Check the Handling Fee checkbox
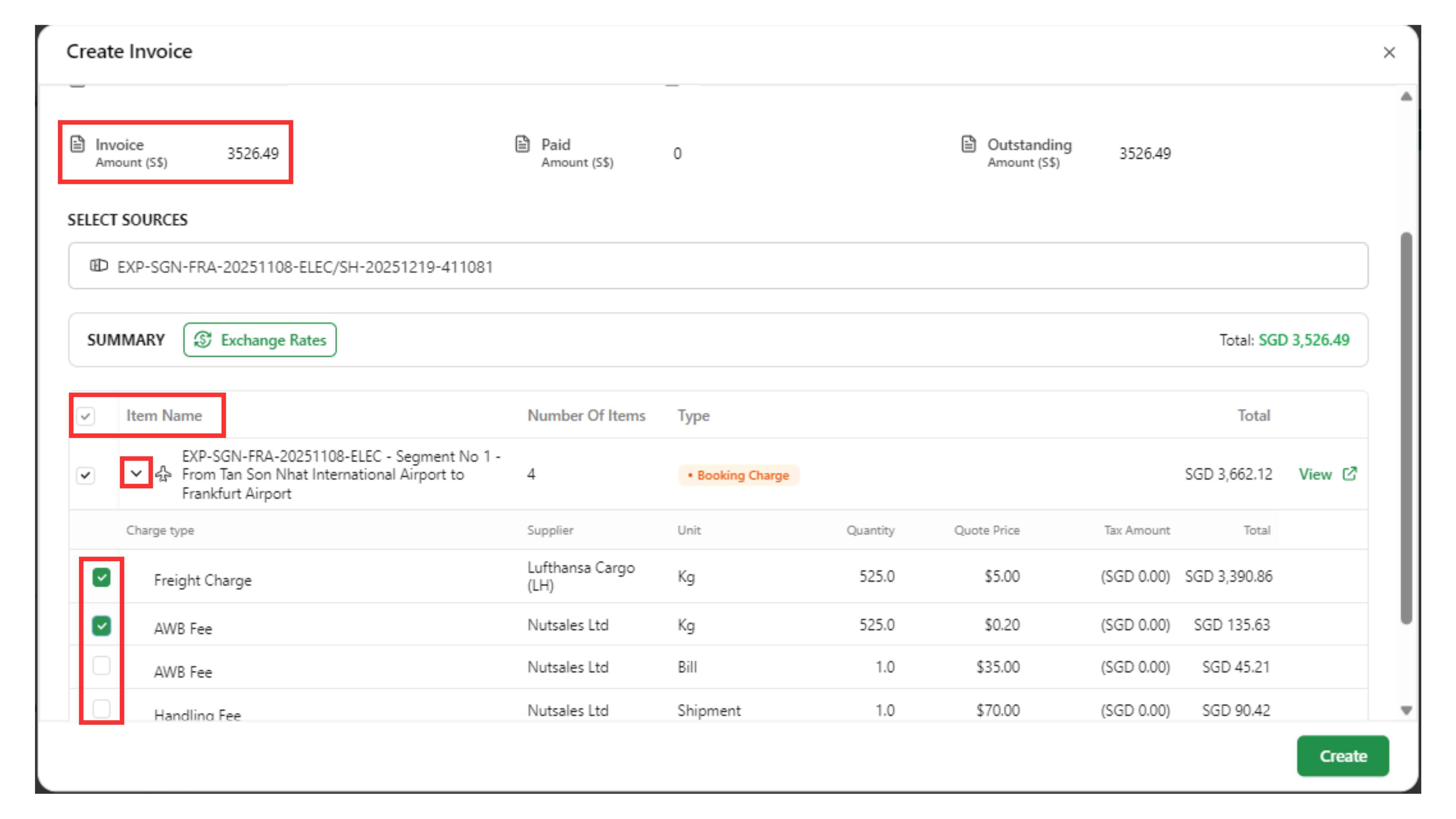The image size is (1456, 819). 102,708
